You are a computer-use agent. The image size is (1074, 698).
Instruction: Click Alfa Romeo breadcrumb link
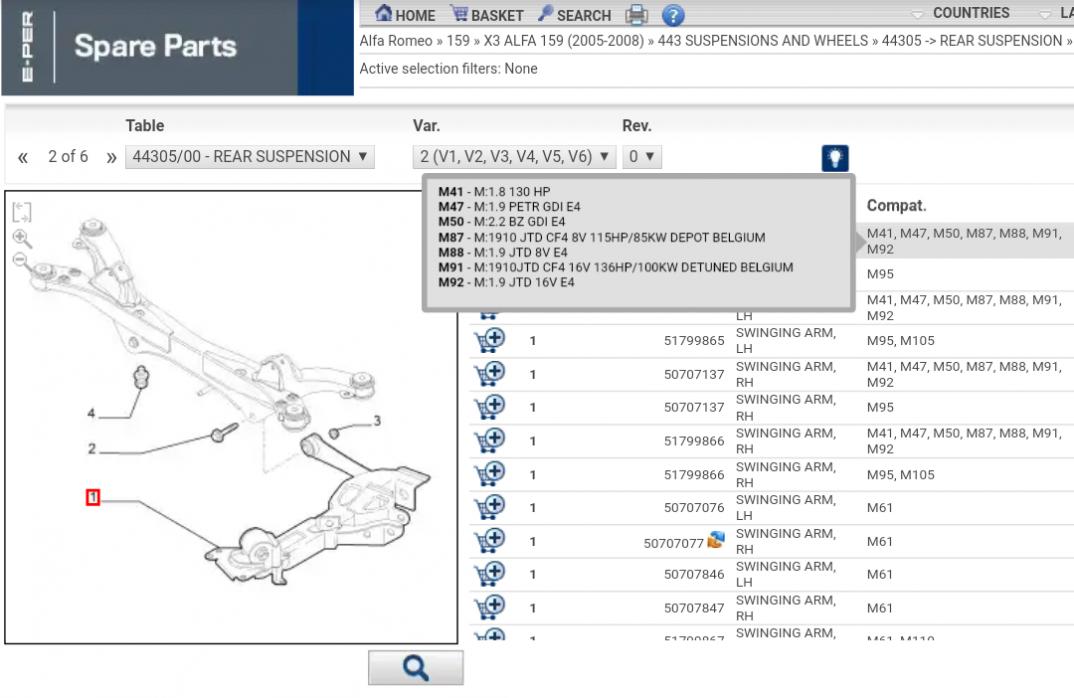tap(396, 41)
